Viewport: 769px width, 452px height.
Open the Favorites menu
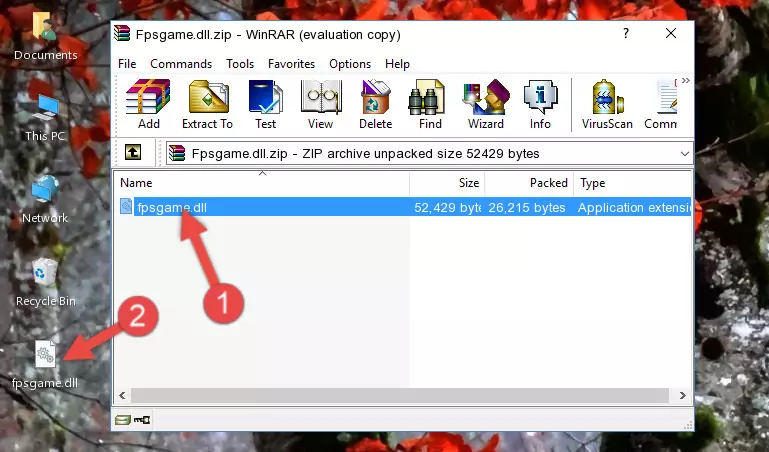point(291,64)
